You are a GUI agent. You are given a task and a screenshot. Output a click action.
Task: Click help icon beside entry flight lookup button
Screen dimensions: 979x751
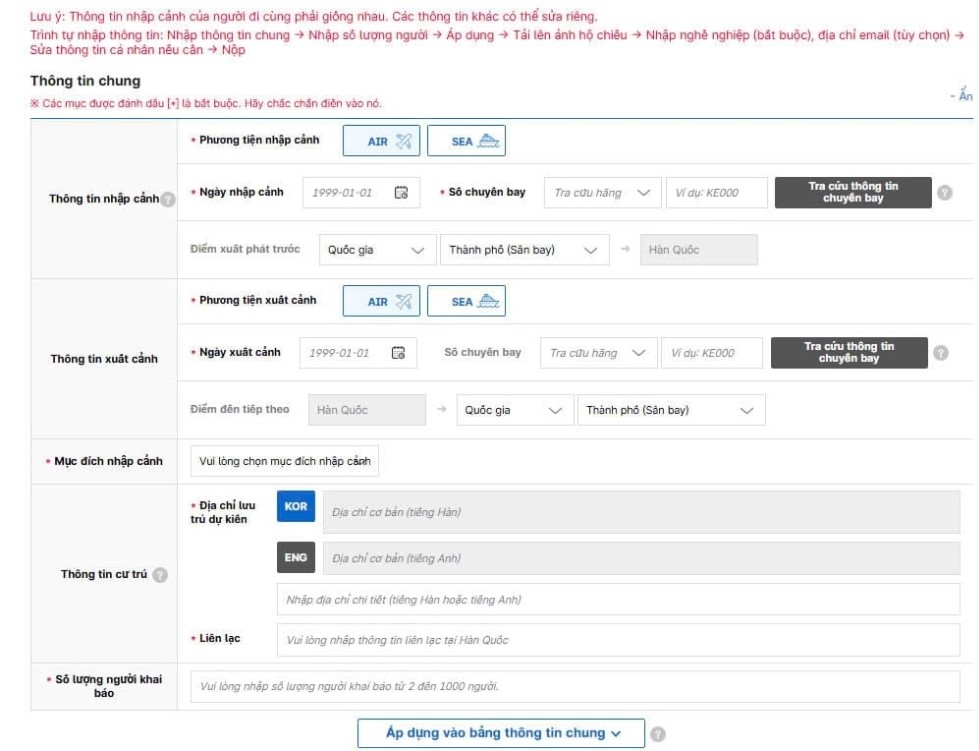pos(944,193)
